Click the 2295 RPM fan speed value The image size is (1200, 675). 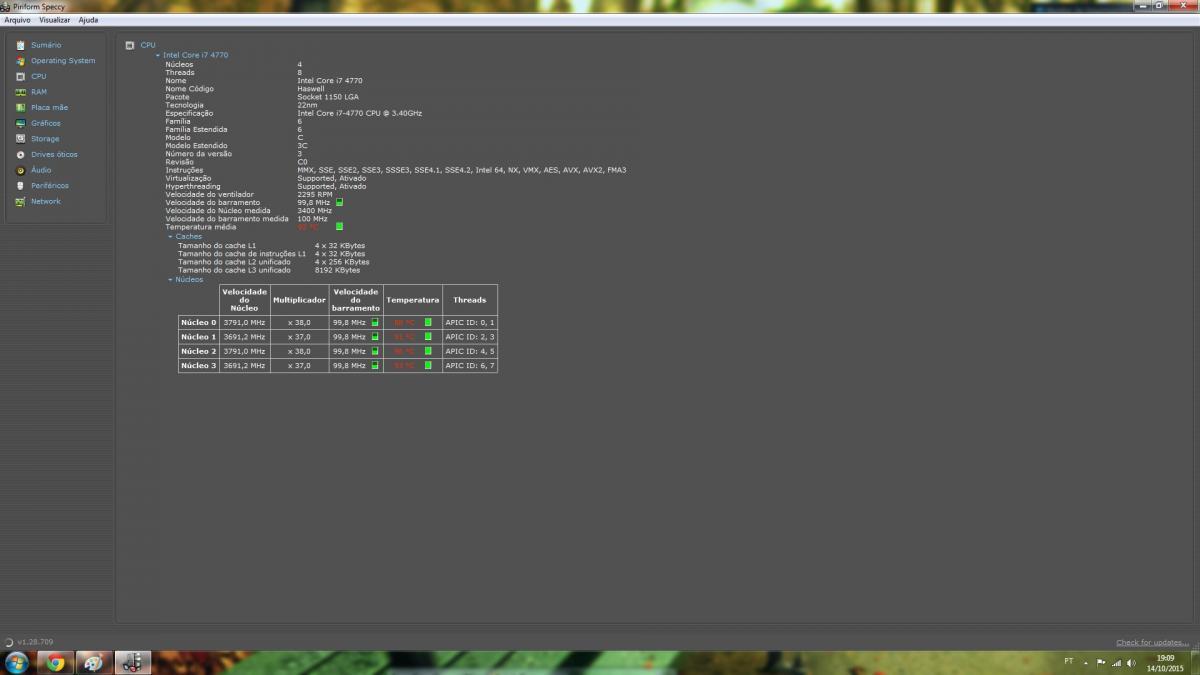[315, 194]
